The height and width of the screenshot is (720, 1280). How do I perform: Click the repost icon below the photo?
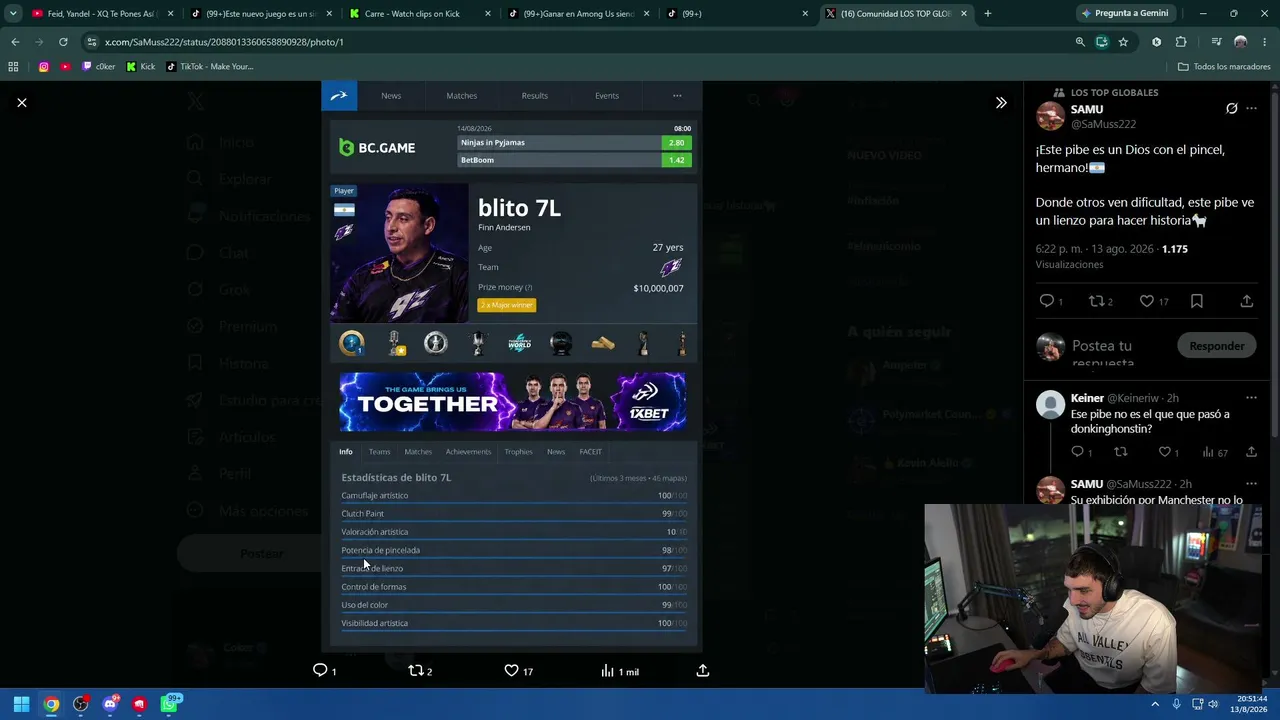(416, 670)
